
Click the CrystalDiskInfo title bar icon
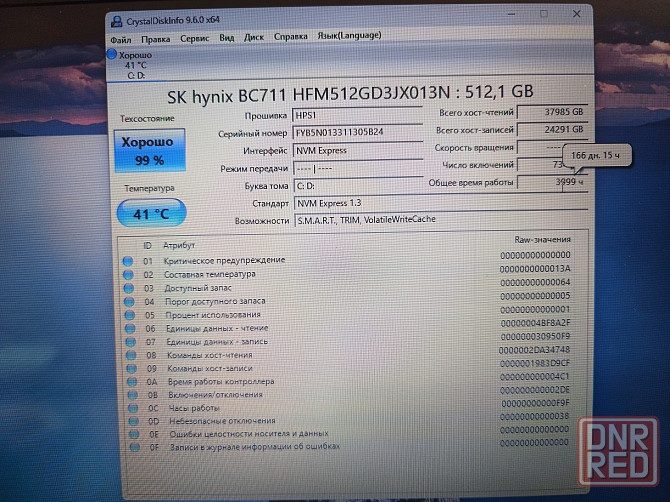pos(116,21)
